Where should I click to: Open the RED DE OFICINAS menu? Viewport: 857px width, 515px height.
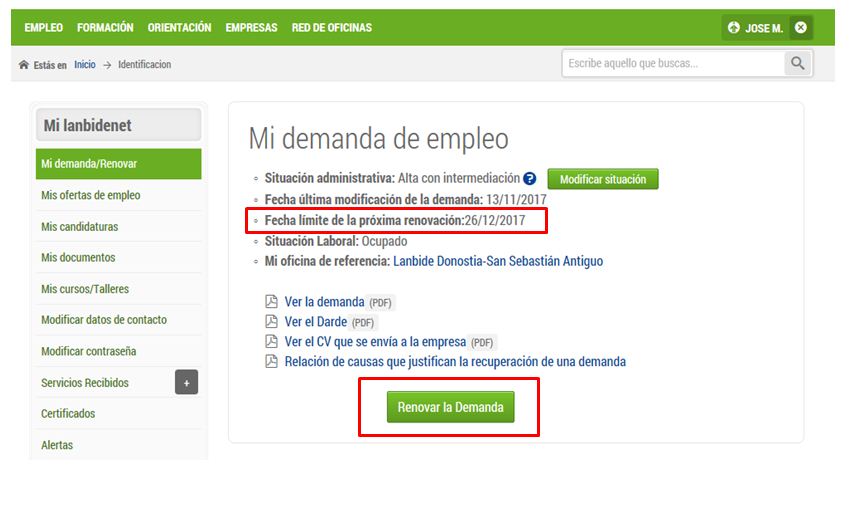click(x=331, y=28)
